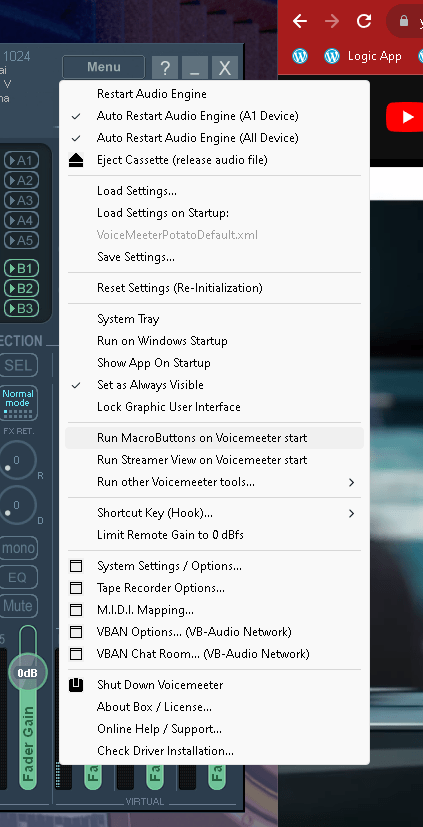
Task: Enable Run on Windows Startup
Action: [x=214, y=341]
